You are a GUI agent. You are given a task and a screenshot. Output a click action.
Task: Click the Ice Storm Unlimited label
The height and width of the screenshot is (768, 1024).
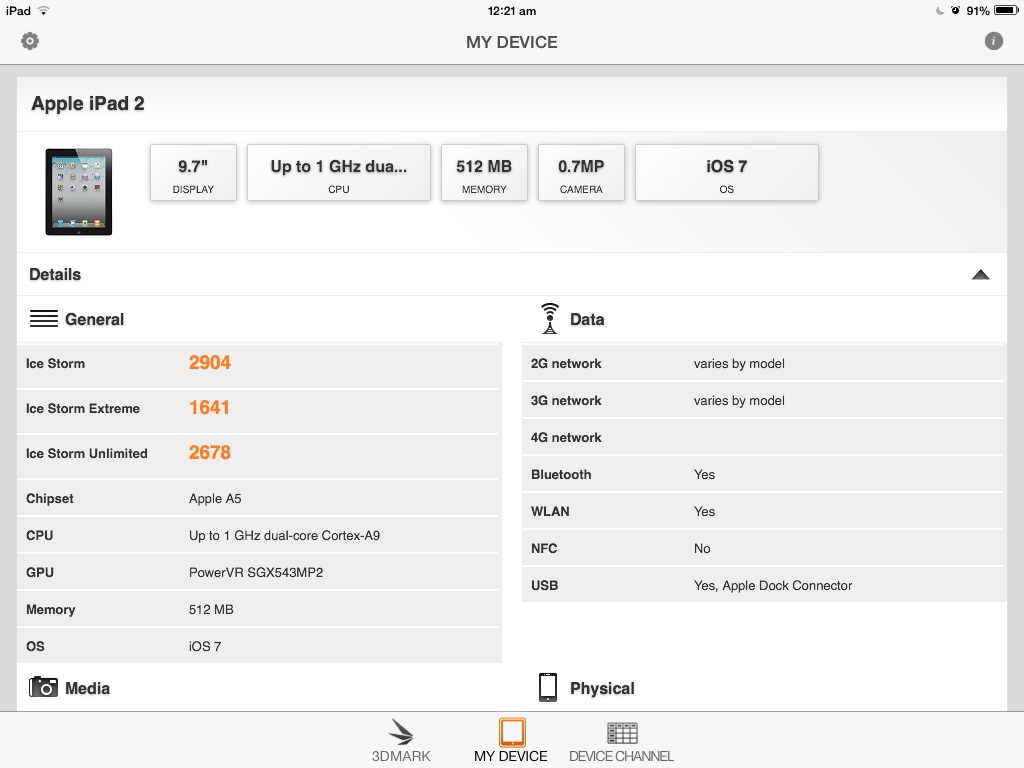pyautogui.click(x=87, y=453)
